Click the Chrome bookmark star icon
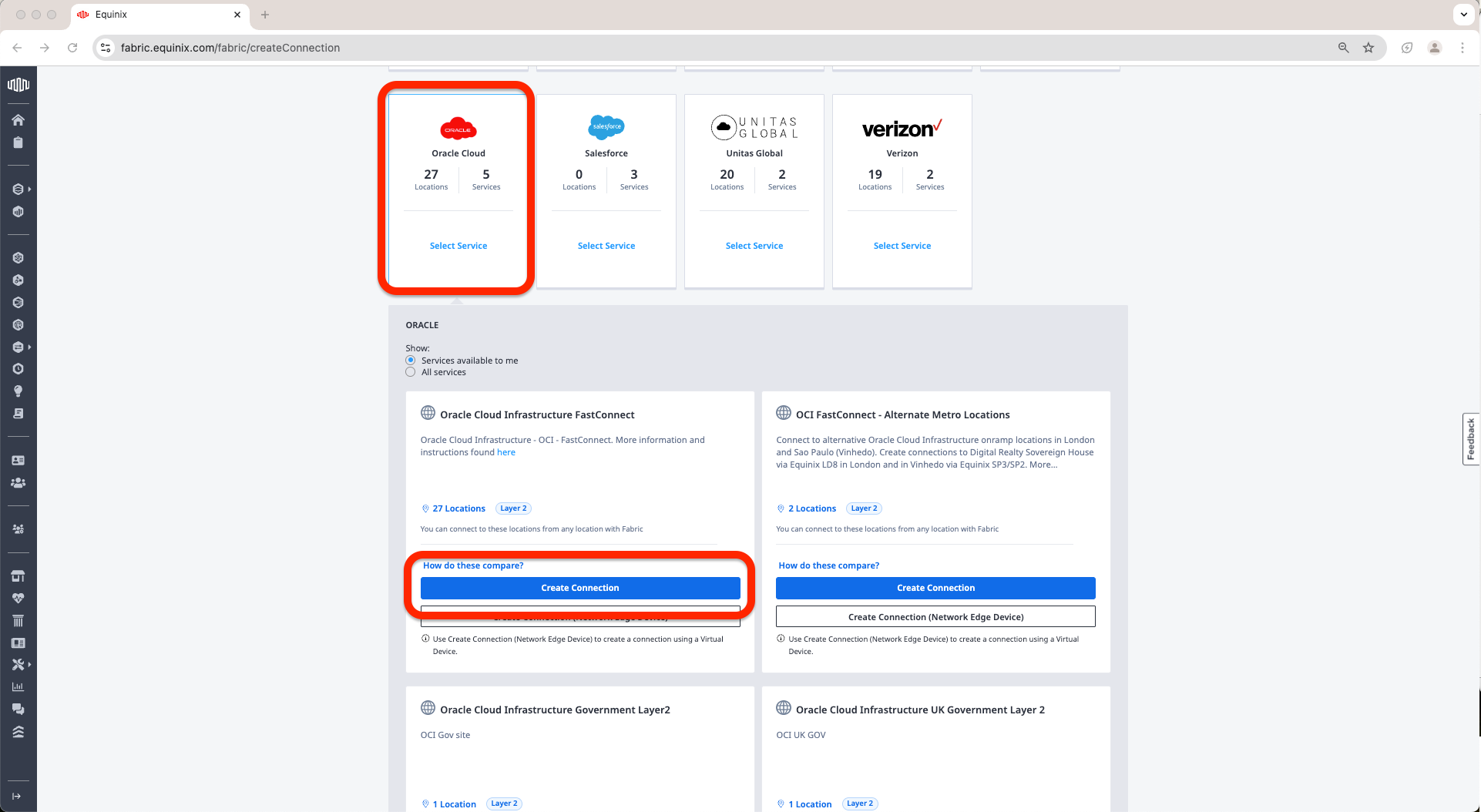The width and height of the screenshot is (1481, 812). click(1368, 48)
